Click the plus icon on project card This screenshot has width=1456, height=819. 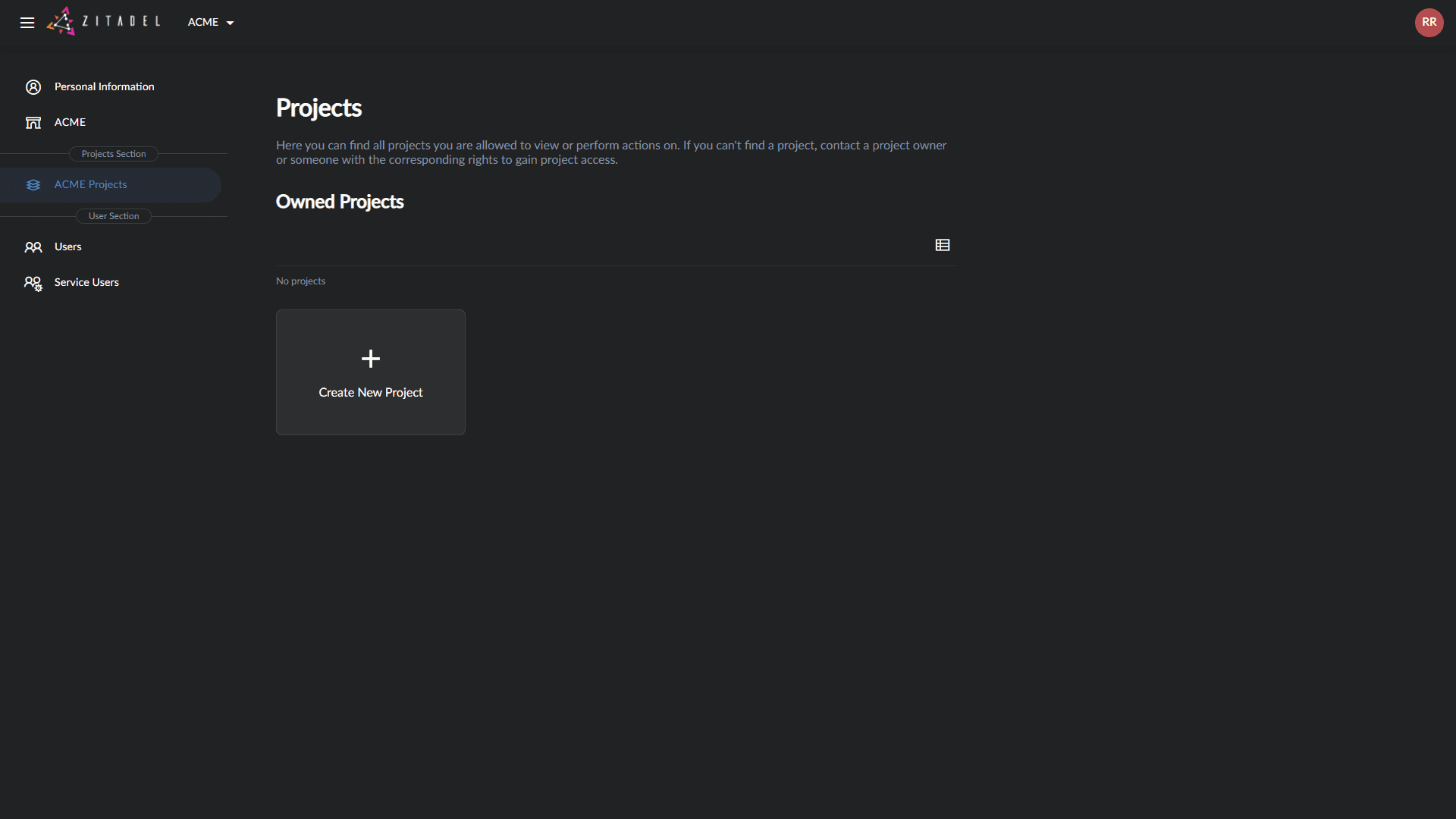pos(370,359)
